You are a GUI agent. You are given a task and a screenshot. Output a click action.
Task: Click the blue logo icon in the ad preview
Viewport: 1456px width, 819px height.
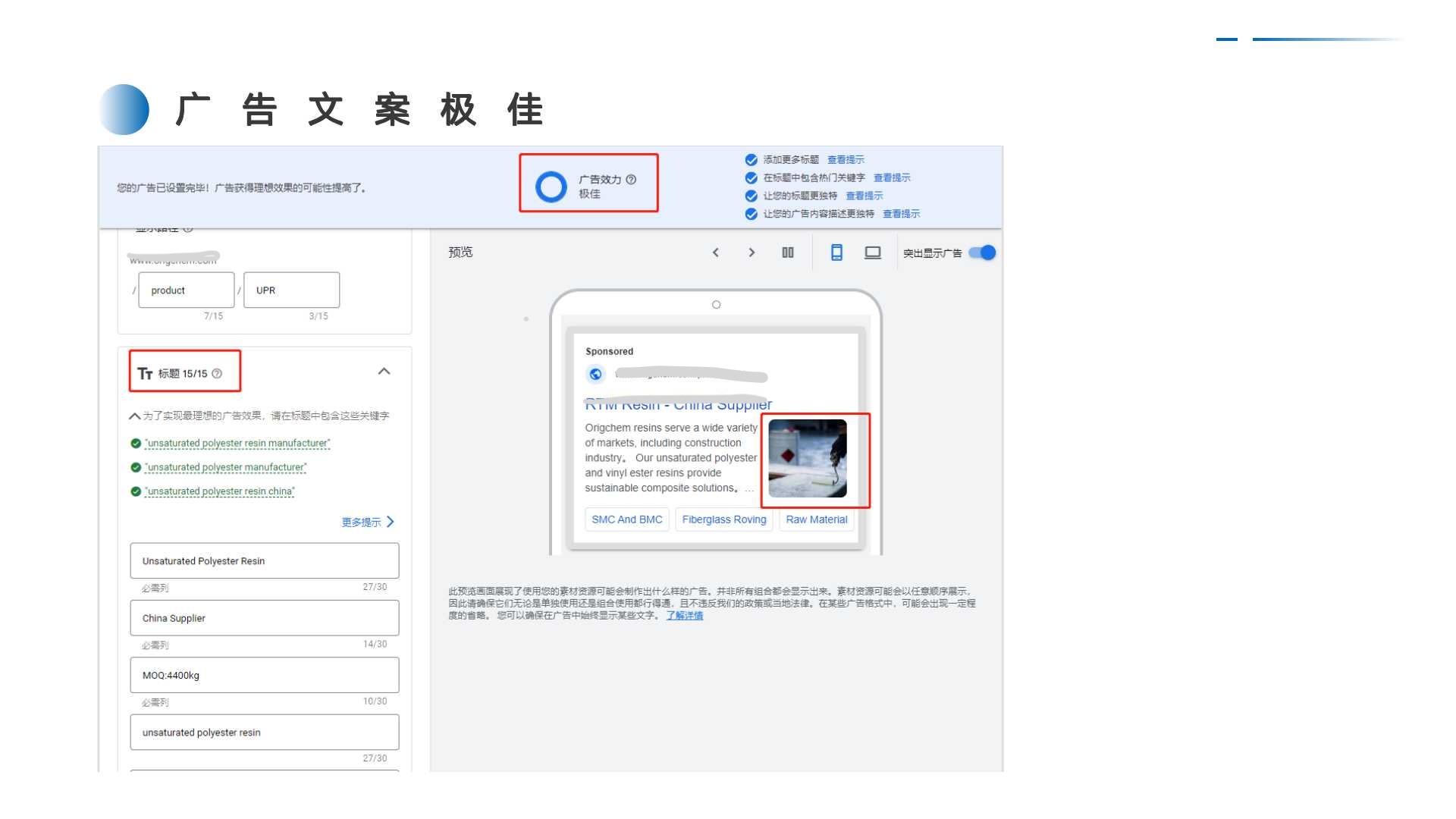[596, 374]
